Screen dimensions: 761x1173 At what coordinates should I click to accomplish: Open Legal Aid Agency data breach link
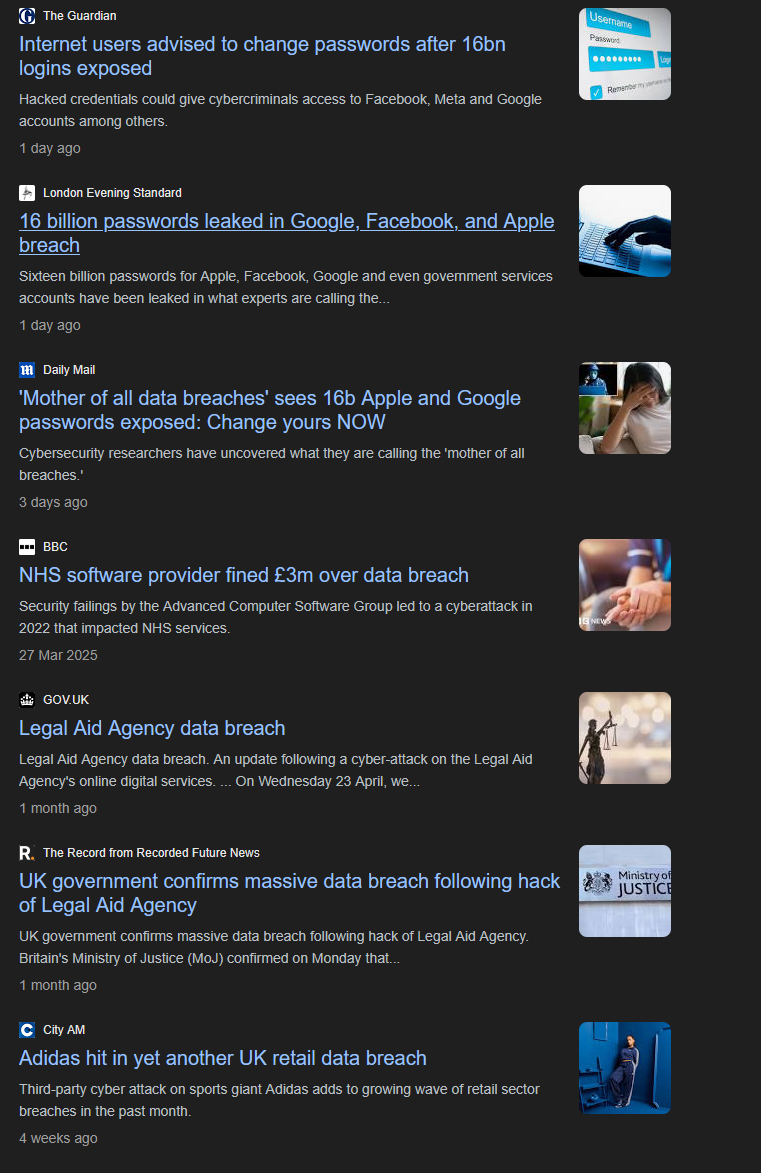tap(152, 728)
